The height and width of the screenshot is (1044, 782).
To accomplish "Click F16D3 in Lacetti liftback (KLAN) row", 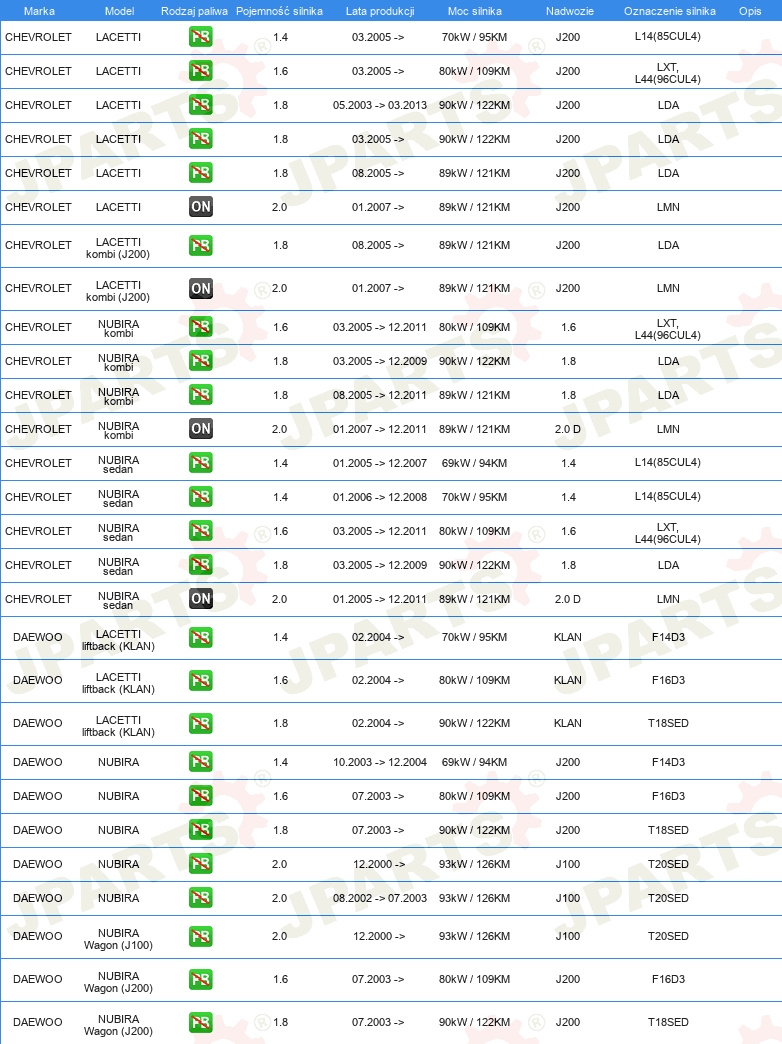I will pyautogui.click(x=668, y=680).
